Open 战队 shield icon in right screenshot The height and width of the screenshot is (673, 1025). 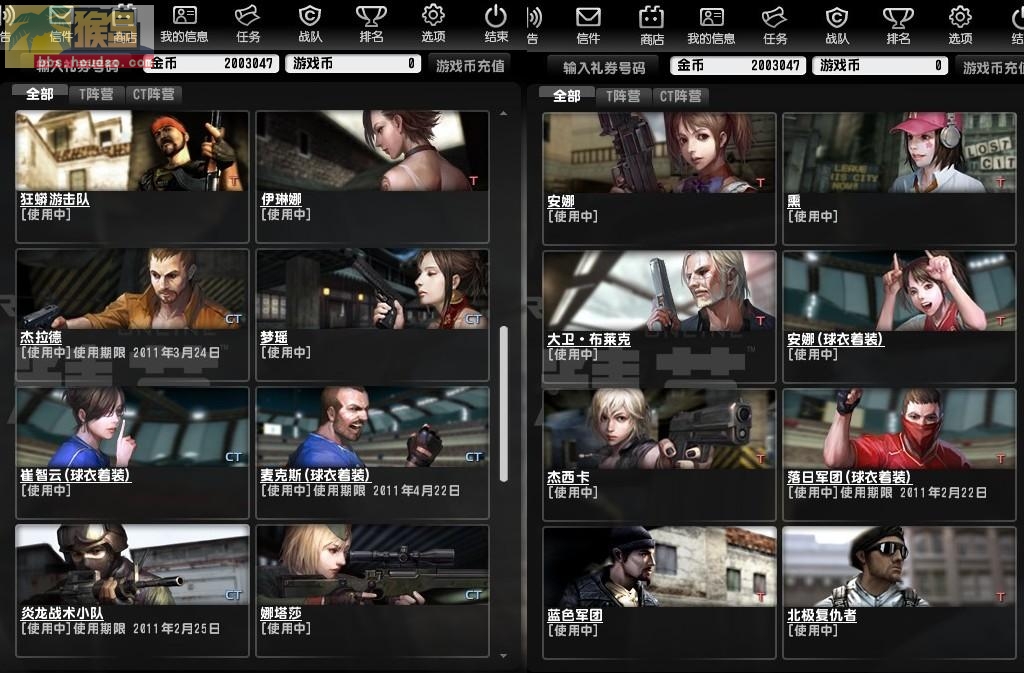tap(837, 26)
